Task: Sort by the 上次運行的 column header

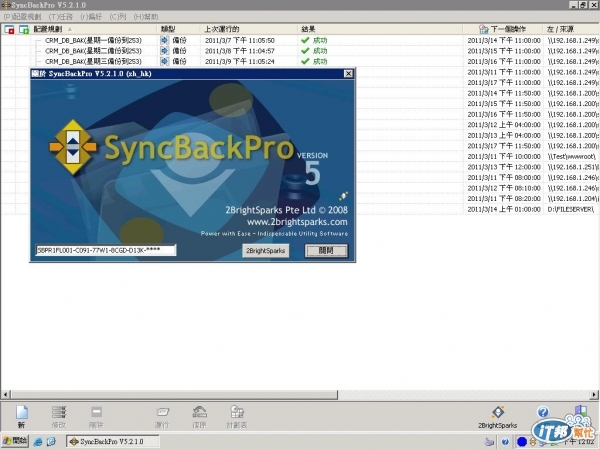Action: 222,29
